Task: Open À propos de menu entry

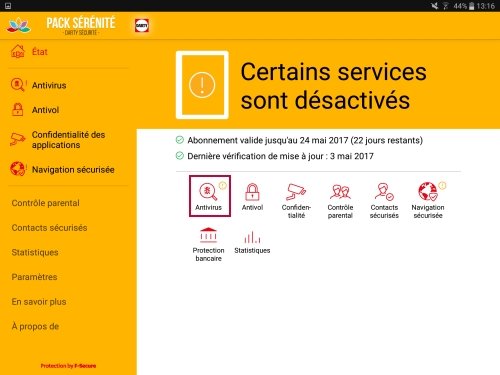Action: pos(35,326)
